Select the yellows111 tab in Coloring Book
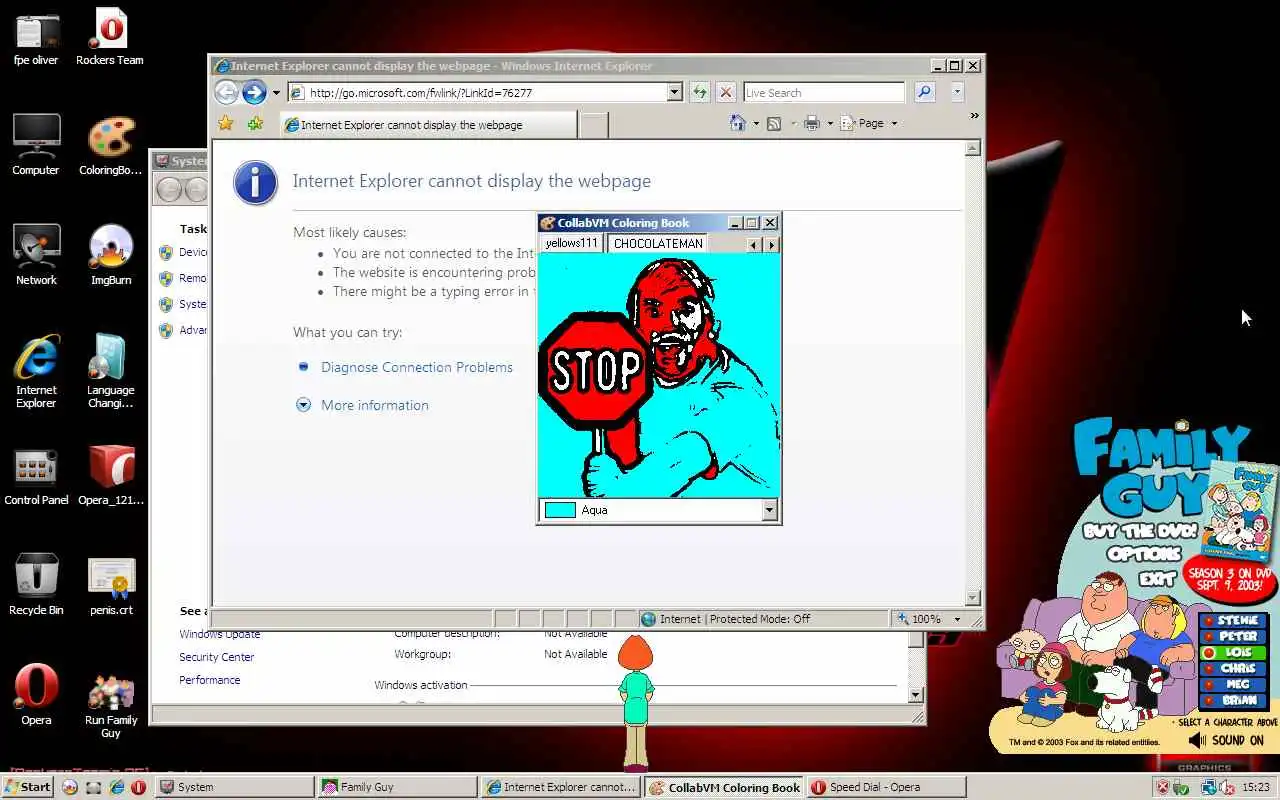This screenshot has width=1280, height=800. click(x=571, y=243)
